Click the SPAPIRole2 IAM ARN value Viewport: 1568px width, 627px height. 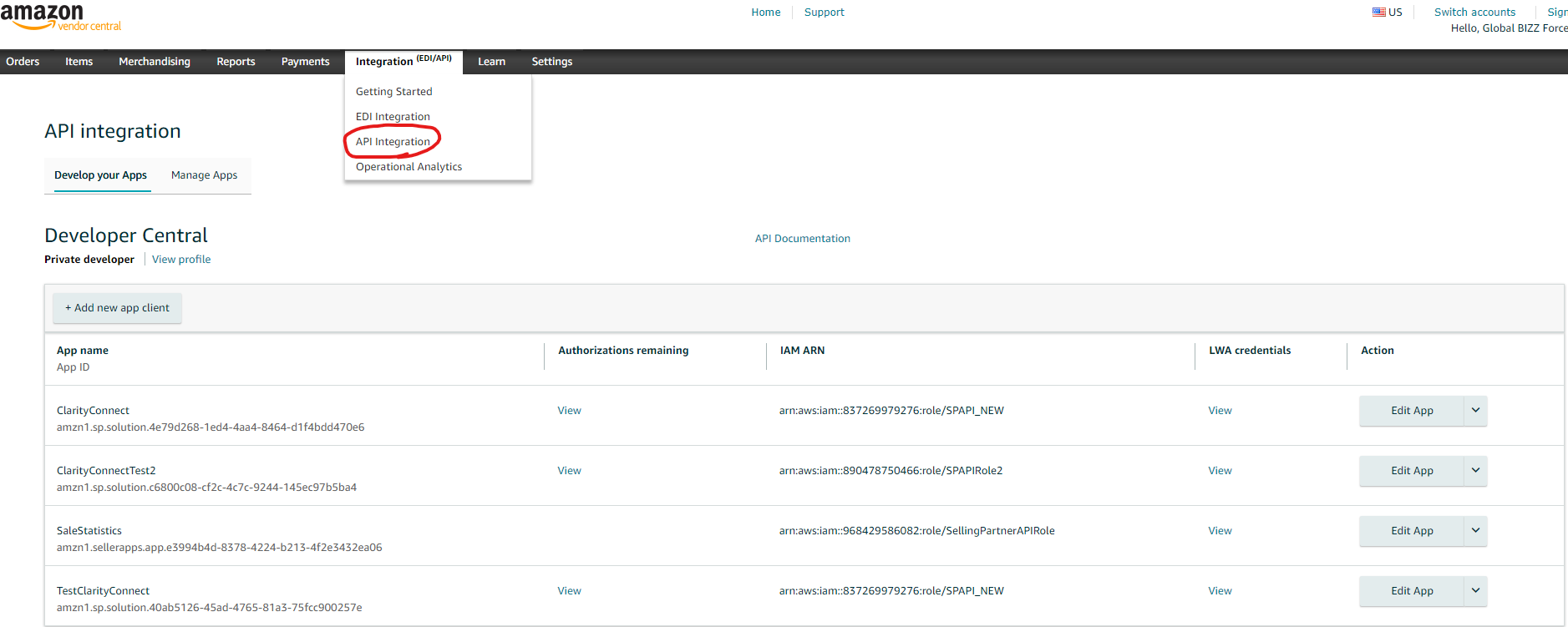click(891, 471)
